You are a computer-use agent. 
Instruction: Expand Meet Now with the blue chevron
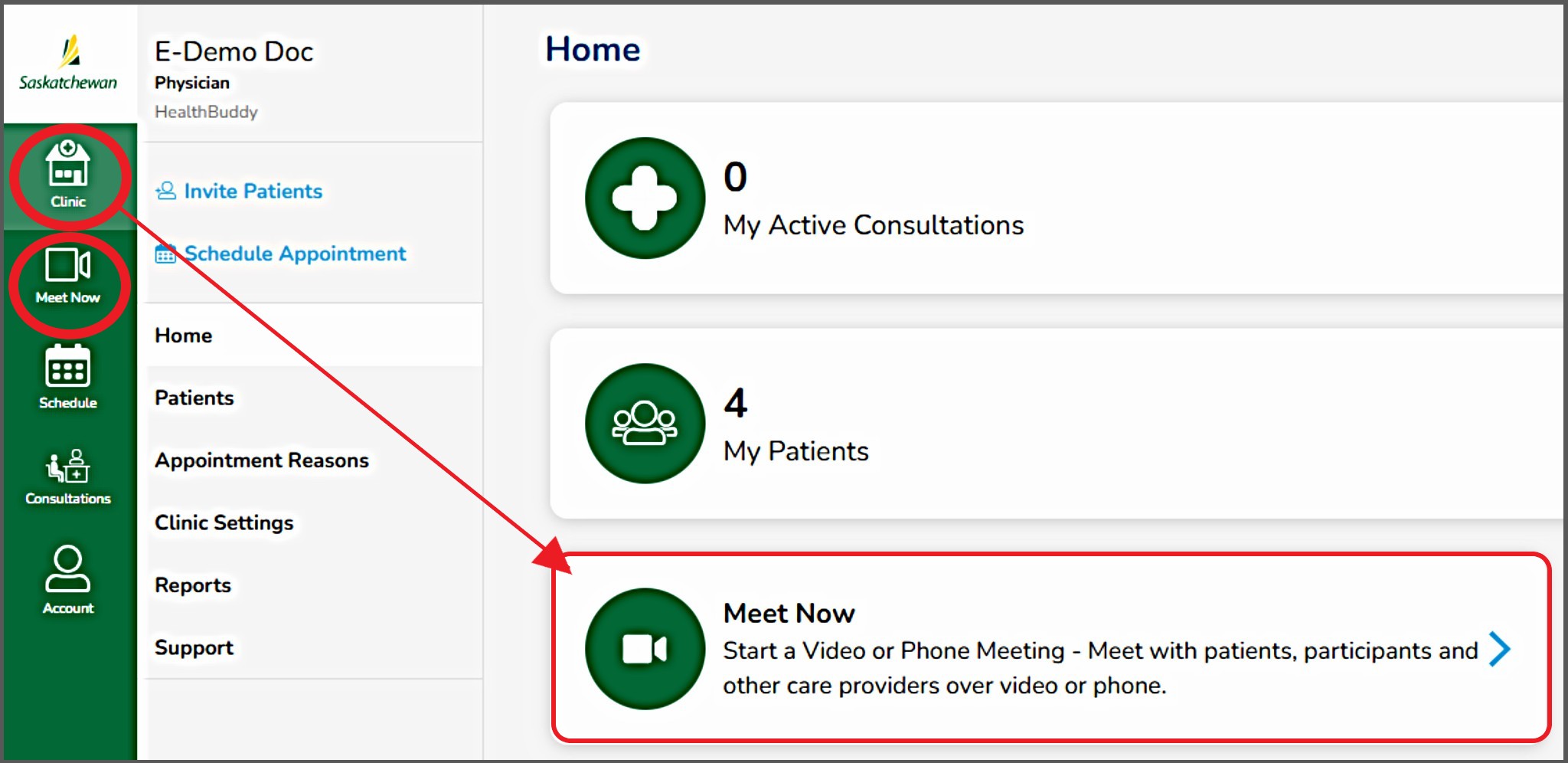(1499, 650)
